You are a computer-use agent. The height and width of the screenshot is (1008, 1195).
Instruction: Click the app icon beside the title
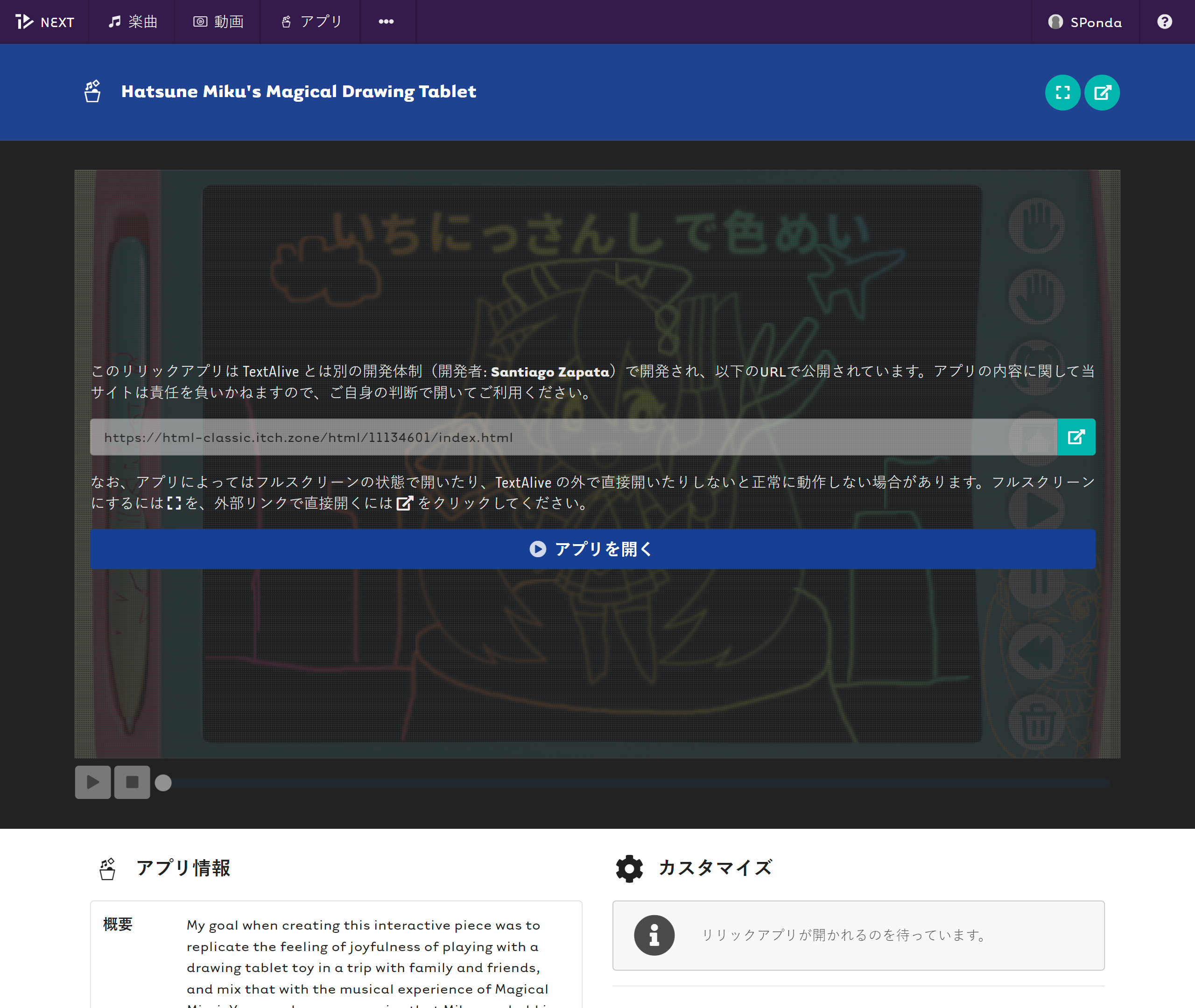pyautogui.click(x=92, y=91)
